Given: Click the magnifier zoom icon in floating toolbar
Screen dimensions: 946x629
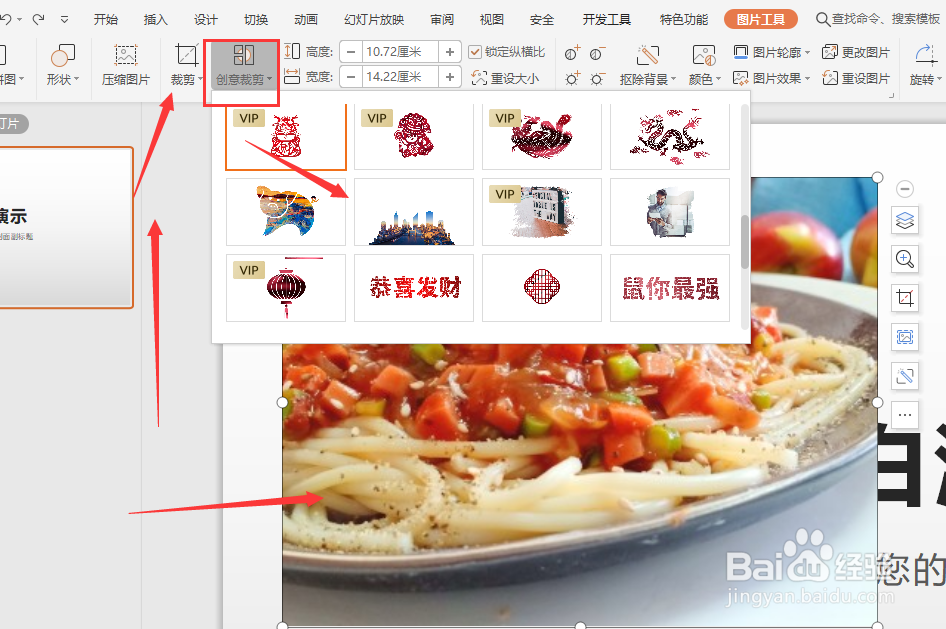Looking at the screenshot, I should pos(904,259).
